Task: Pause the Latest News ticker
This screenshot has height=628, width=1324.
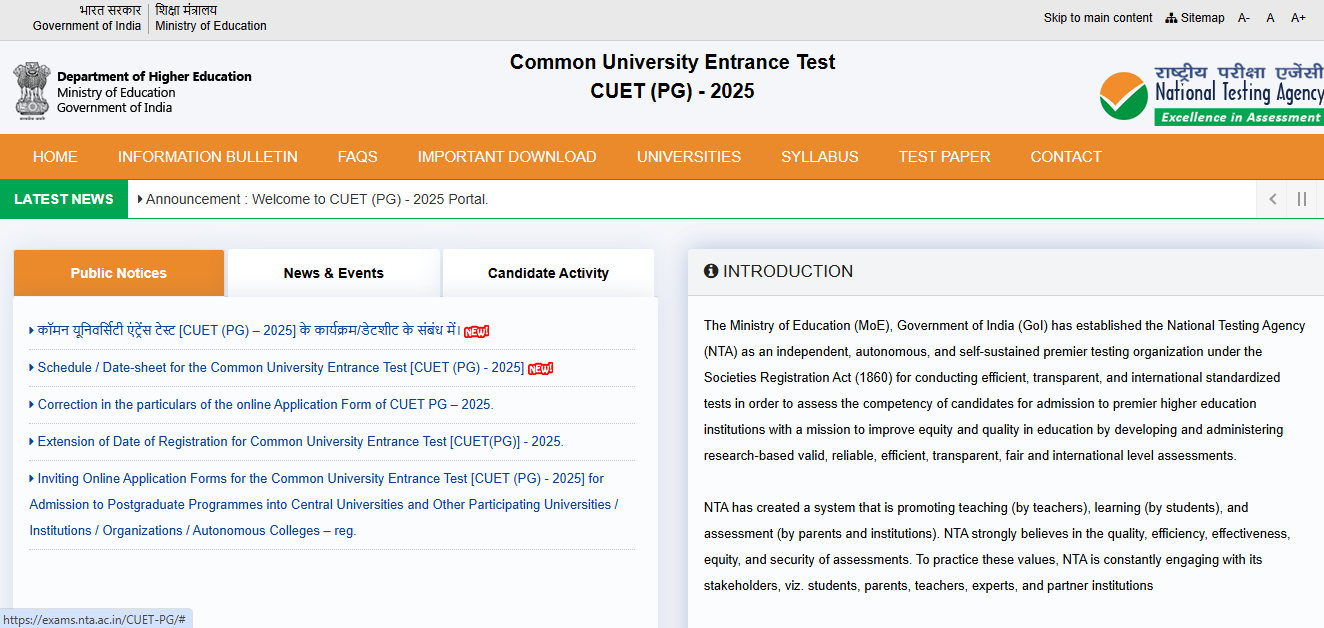Action: (x=1302, y=199)
